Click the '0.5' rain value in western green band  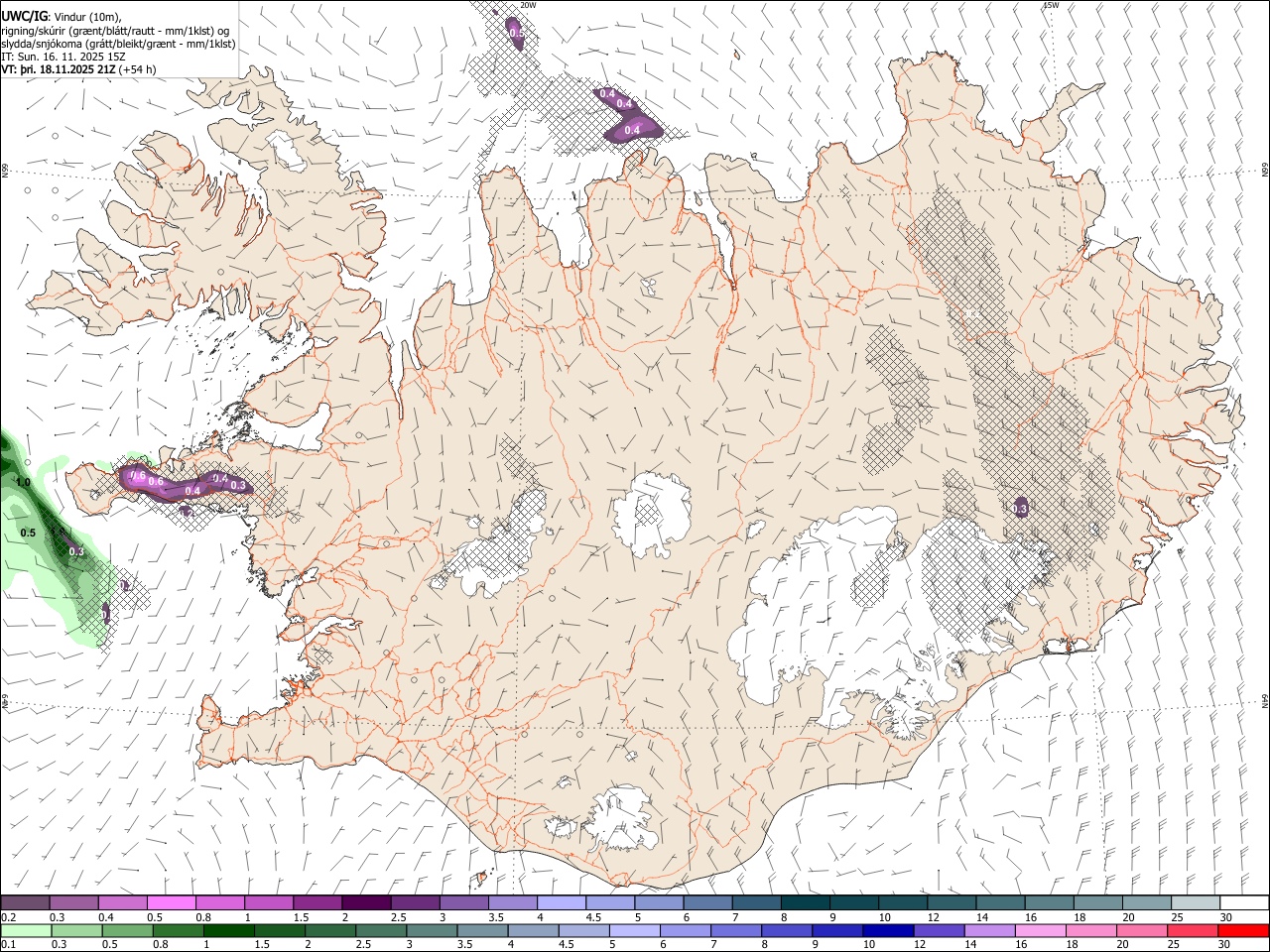click(x=28, y=534)
